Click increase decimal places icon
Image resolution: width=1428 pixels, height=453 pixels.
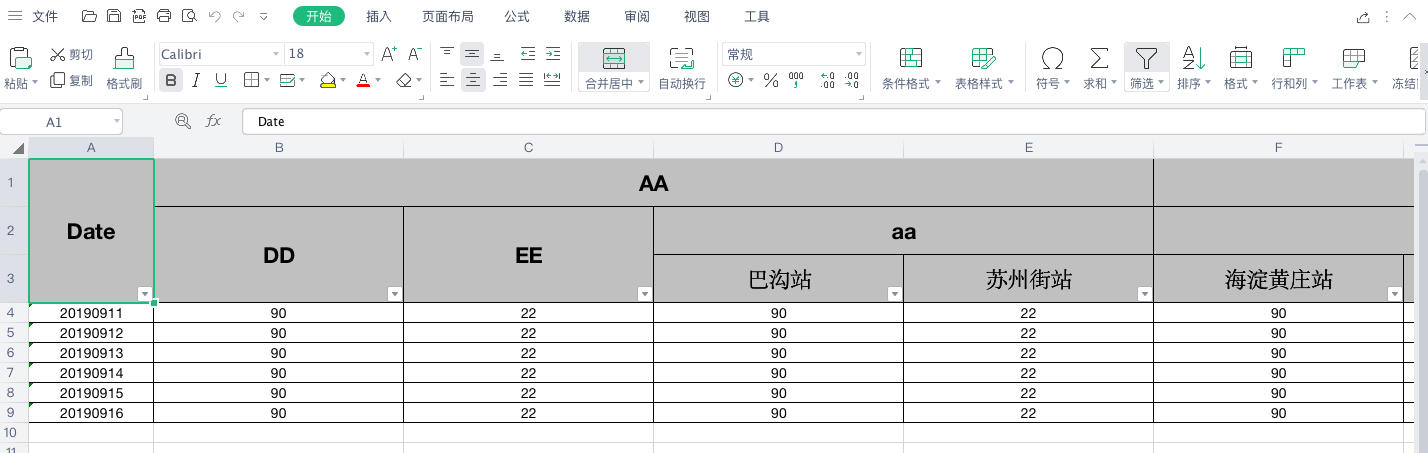coord(827,80)
